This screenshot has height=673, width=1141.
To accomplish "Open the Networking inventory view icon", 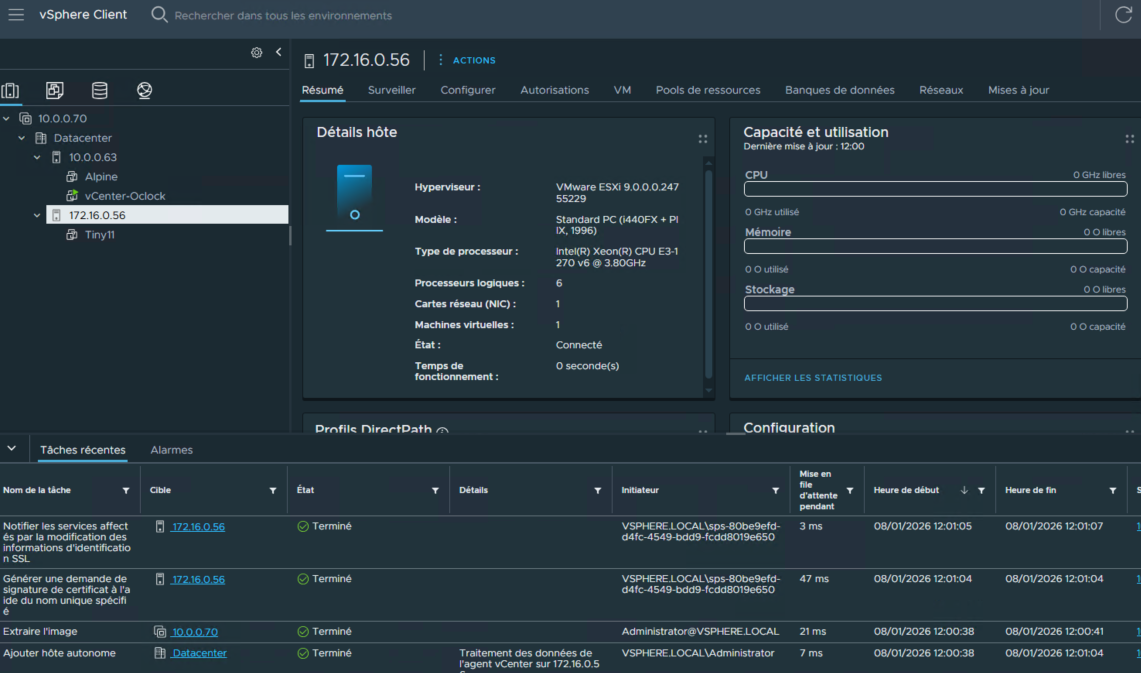I will (x=145, y=91).
